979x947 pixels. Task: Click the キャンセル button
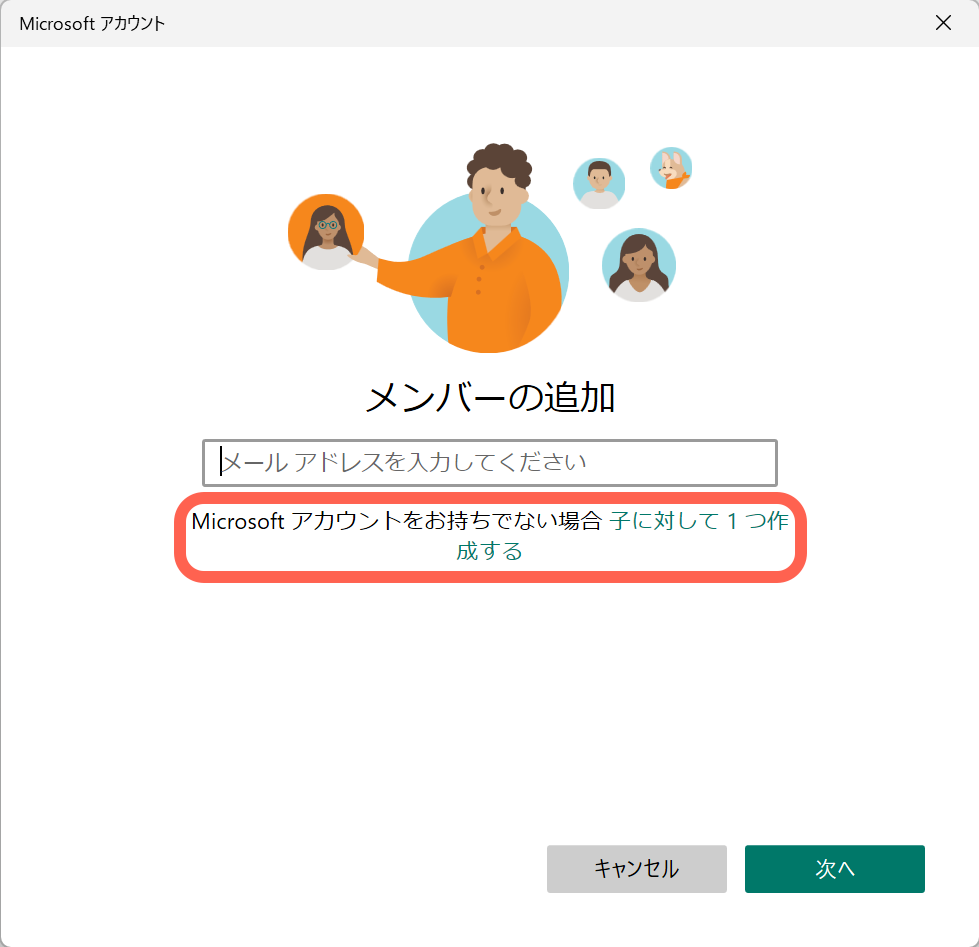pos(636,868)
